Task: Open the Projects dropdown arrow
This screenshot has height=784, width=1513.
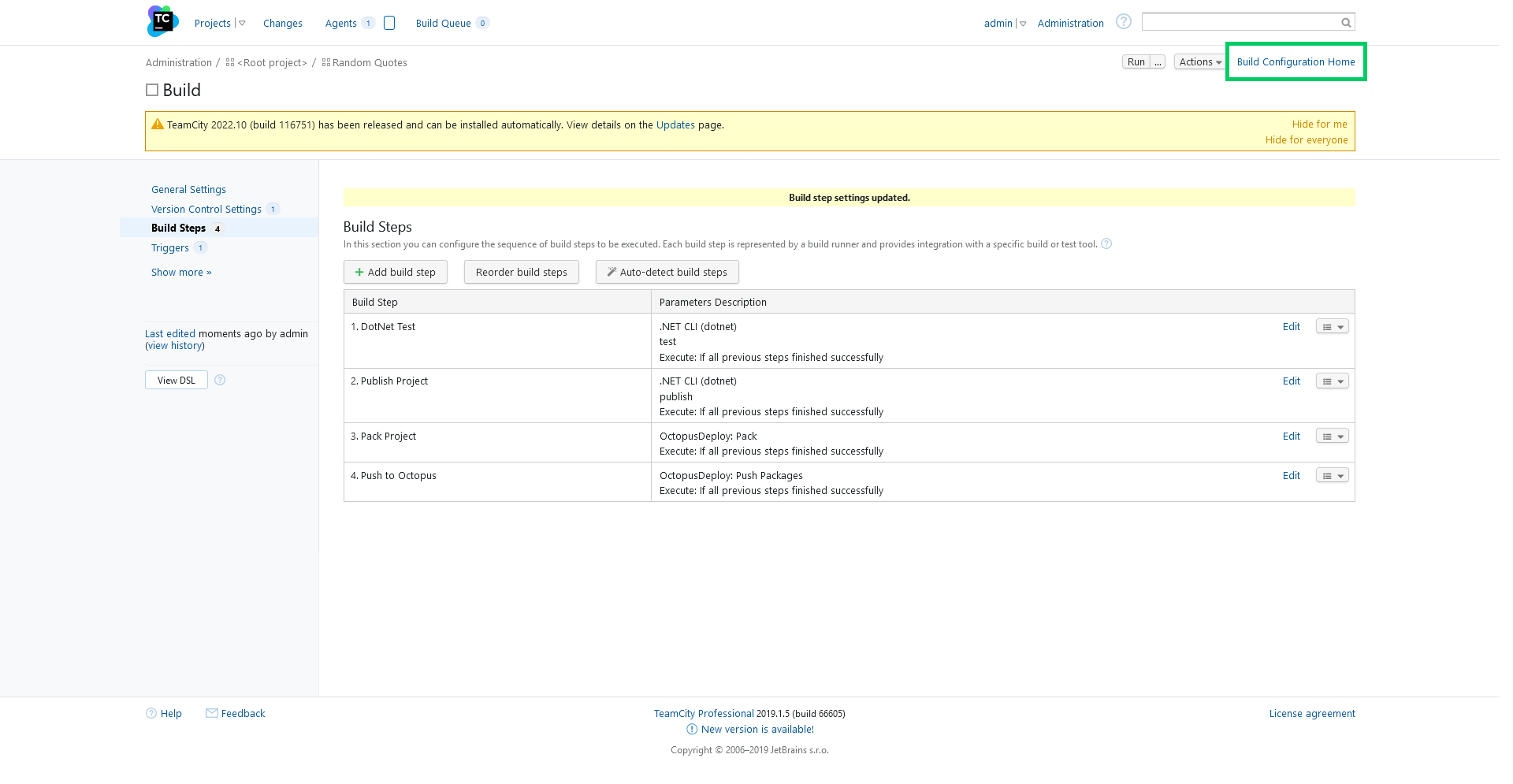Action: [x=242, y=24]
